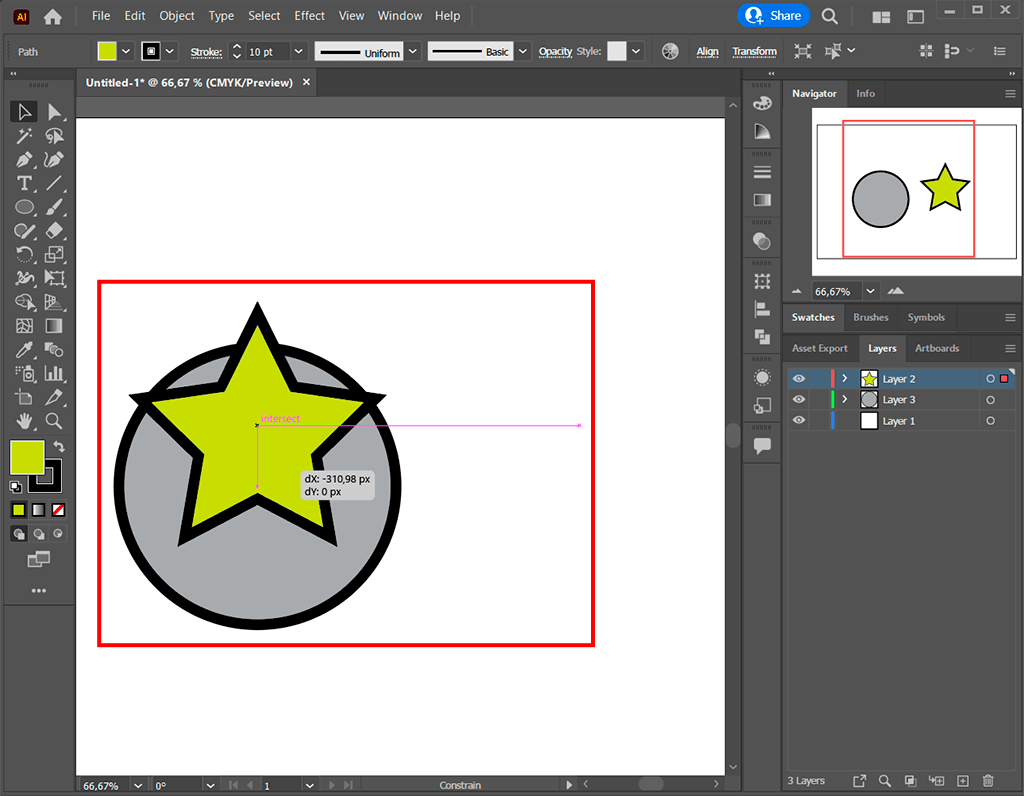Click the Transform link in the control bar
The width and height of the screenshot is (1024, 796).
pos(754,51)
